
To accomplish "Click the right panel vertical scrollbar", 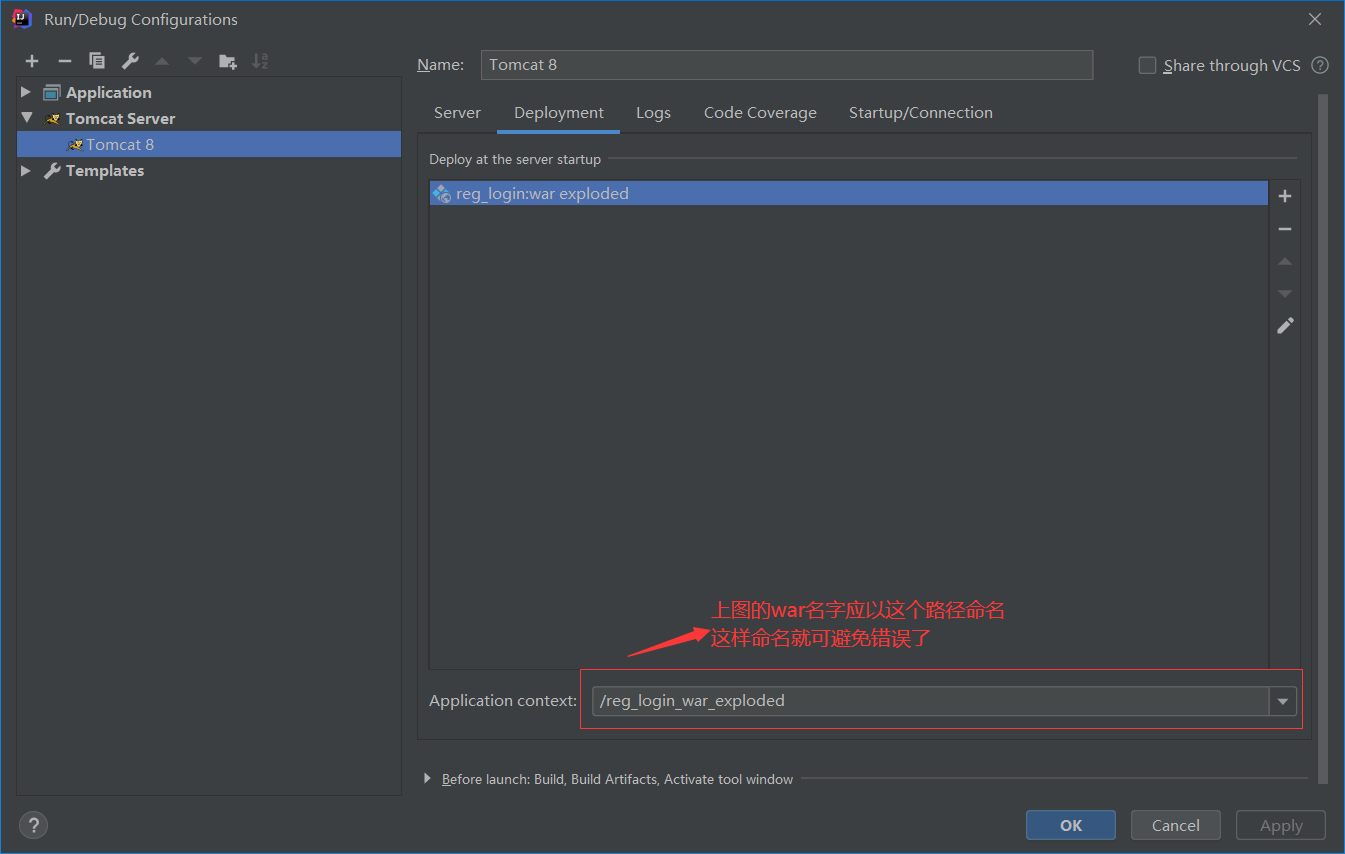I will pos(1323,438).
